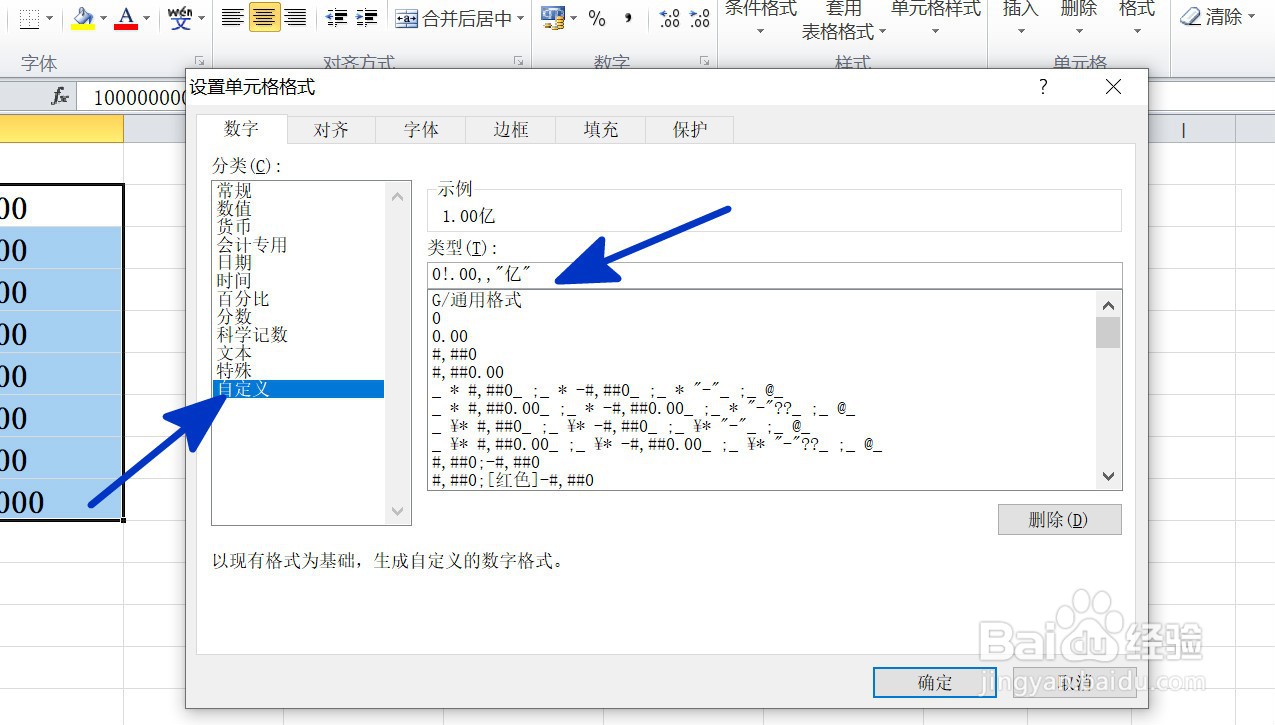Click the 类型 format code field
The width and height of the screenshot is (1275, 725).
(775, 275)
